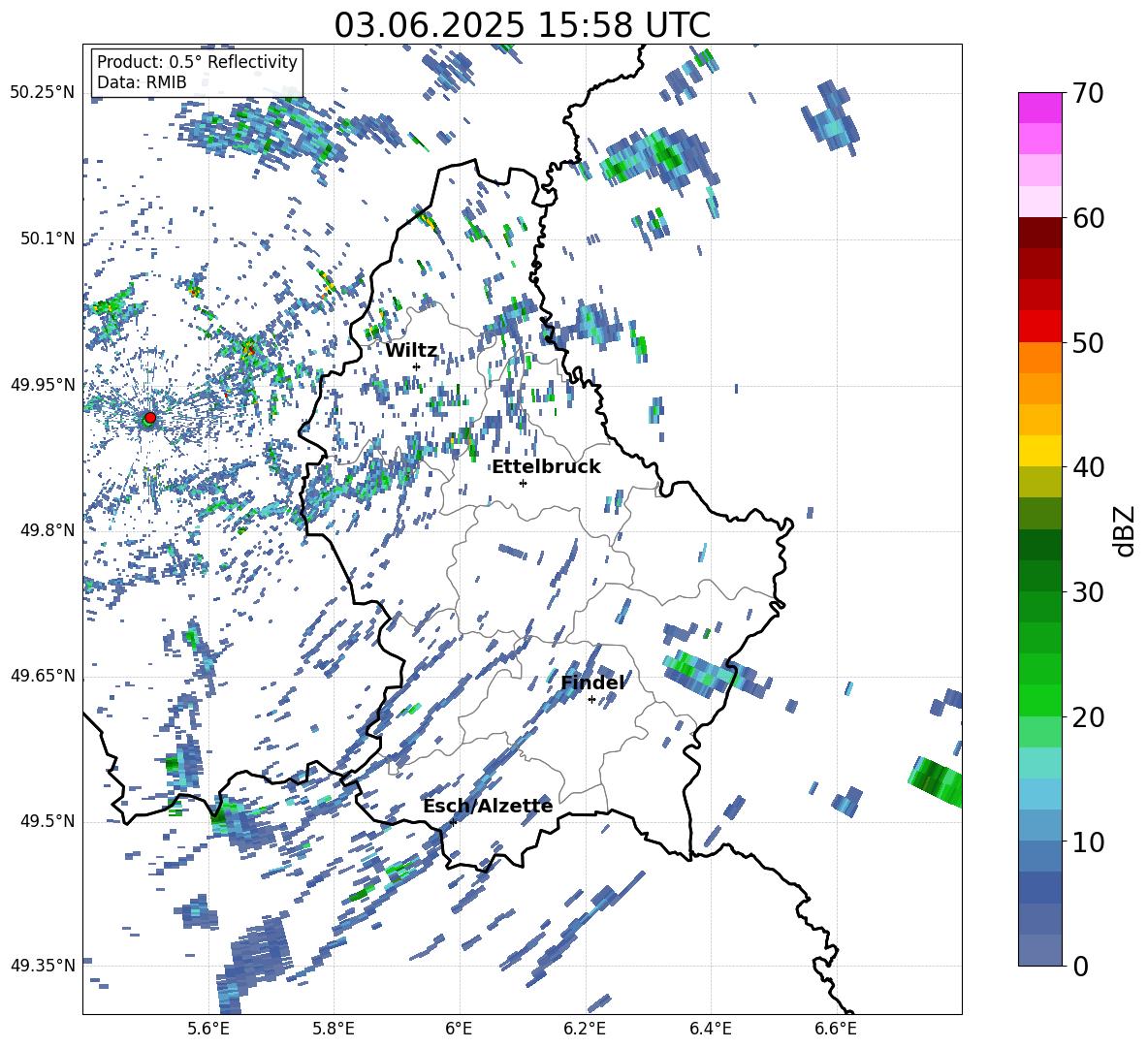Click the cross marker below the Esch/Alzette label
The image size is (1148, 1048).
point(453,822)
